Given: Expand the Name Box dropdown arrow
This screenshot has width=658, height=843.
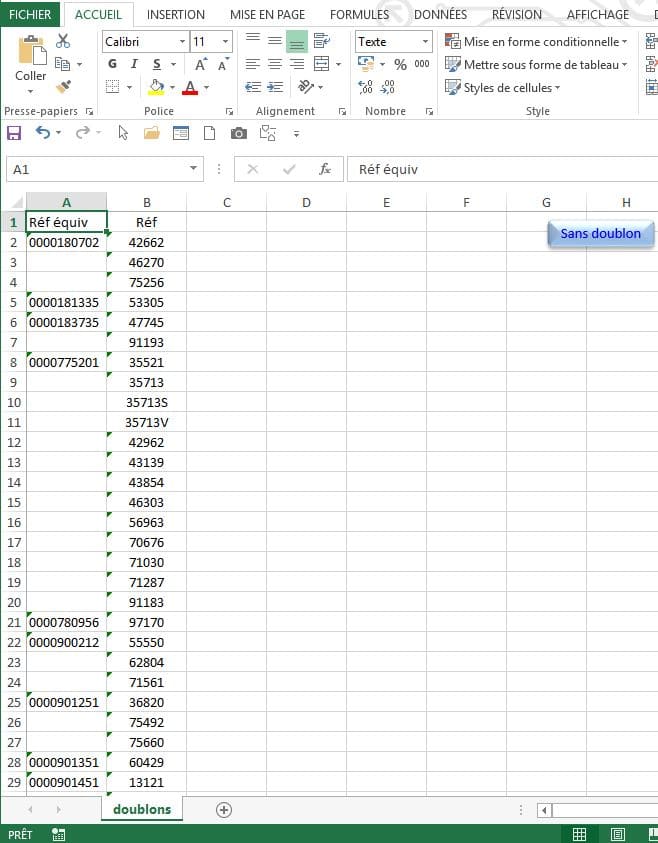Looking at the screenshot, I should click(193, 169).
